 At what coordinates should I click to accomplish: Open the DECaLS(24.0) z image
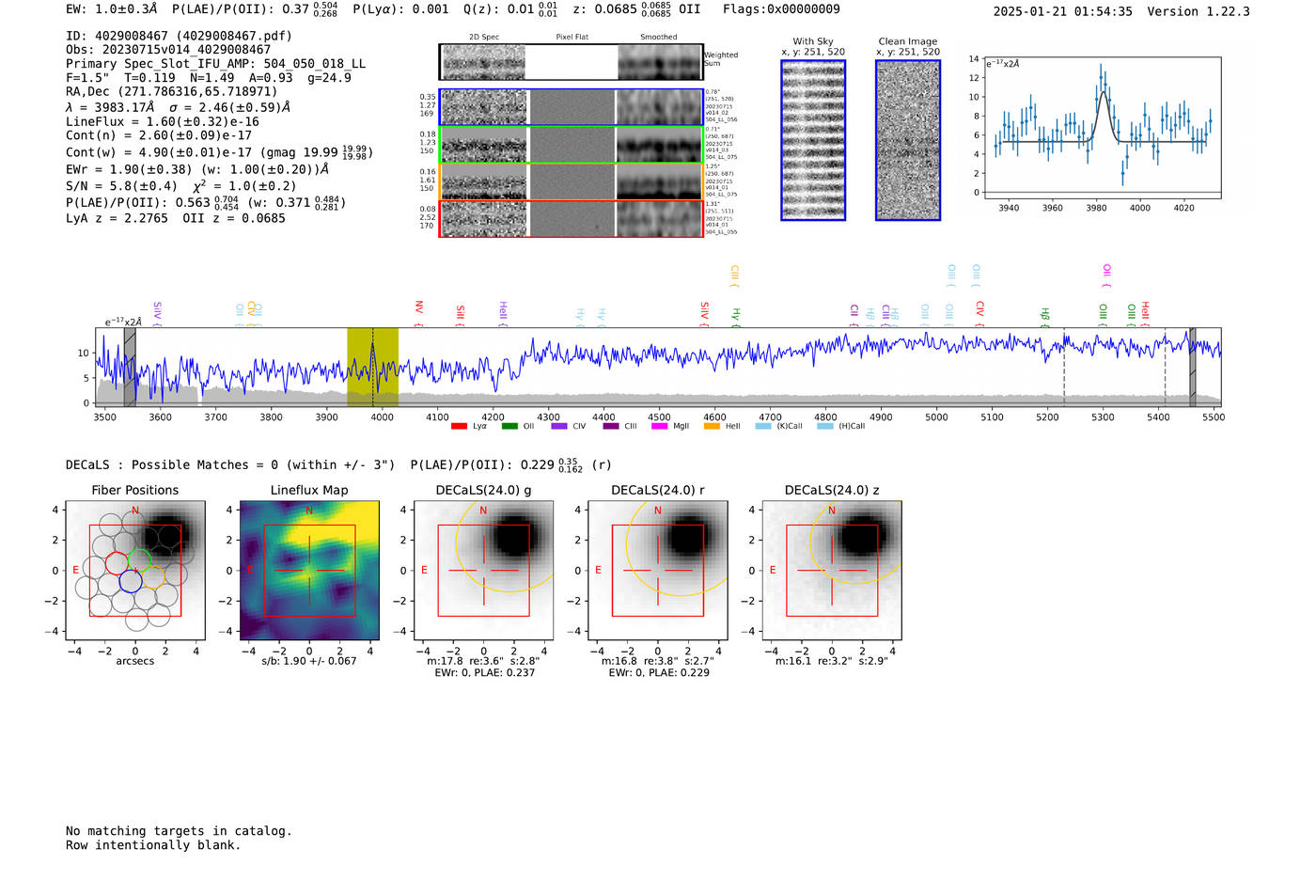tap(832, 571)
